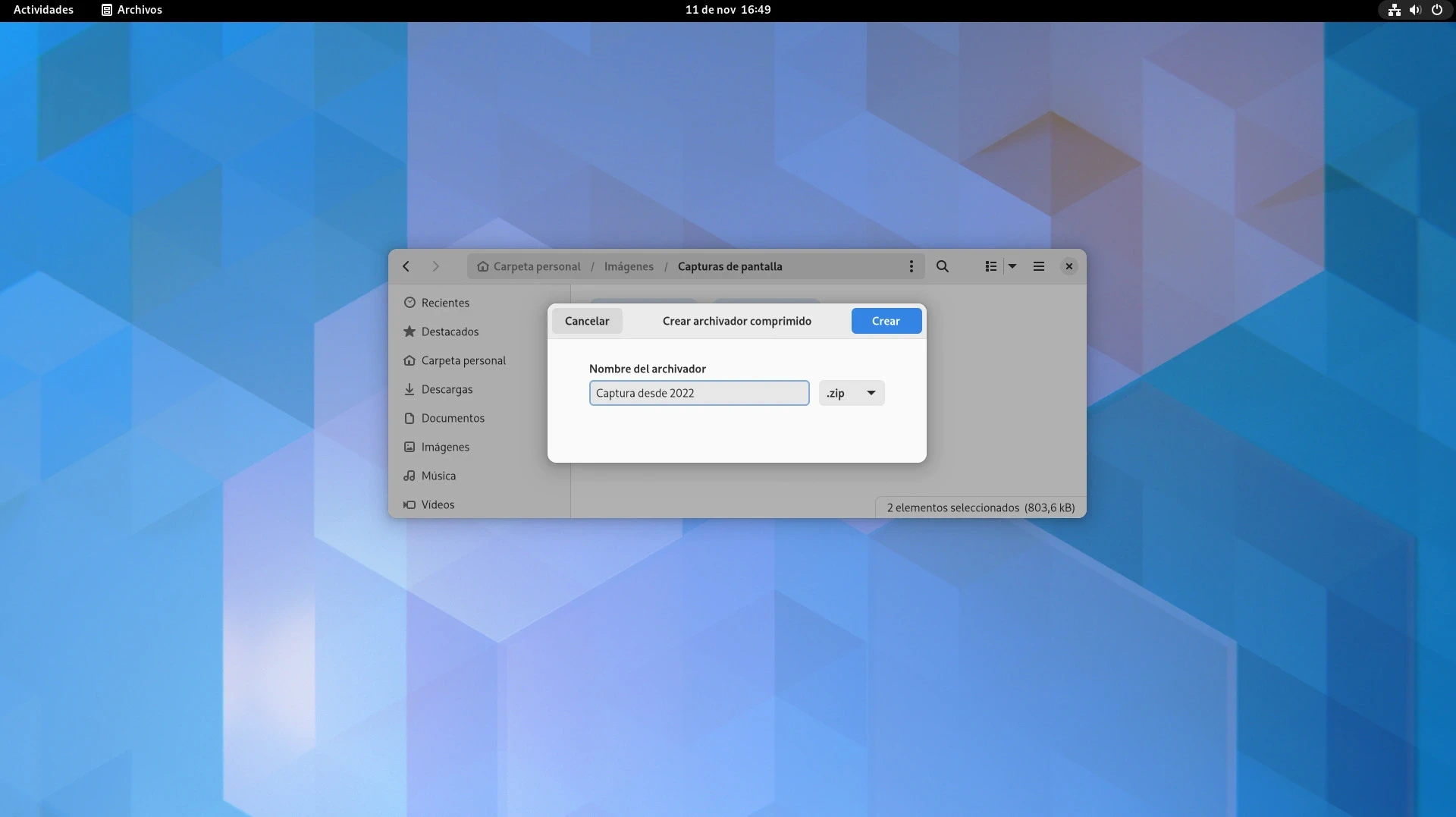Toggle the list view icon

point(990,266)
